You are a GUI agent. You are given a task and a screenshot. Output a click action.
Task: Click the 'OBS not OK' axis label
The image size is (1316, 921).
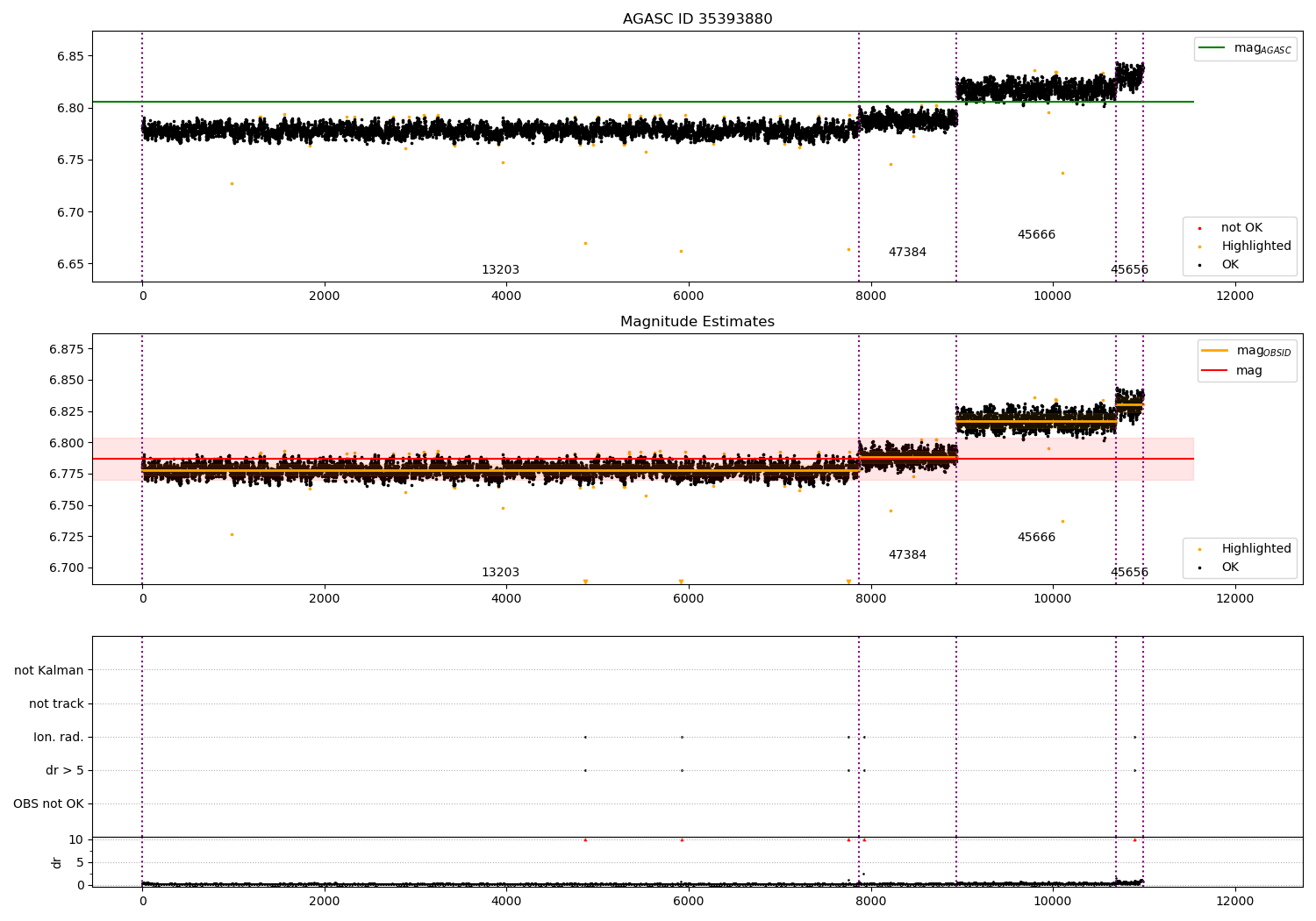48,804
